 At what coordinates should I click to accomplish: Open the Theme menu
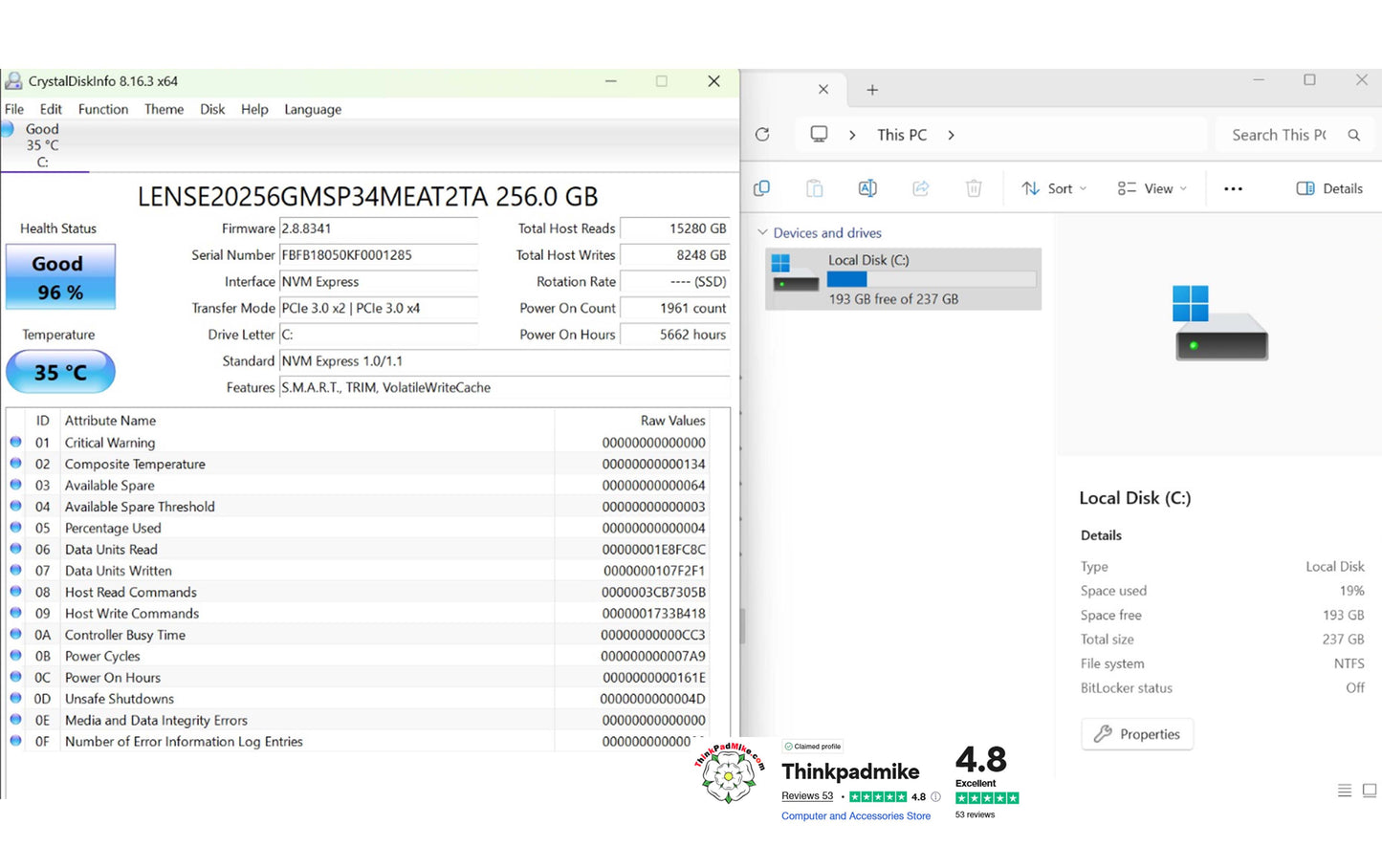click(164, 109)
